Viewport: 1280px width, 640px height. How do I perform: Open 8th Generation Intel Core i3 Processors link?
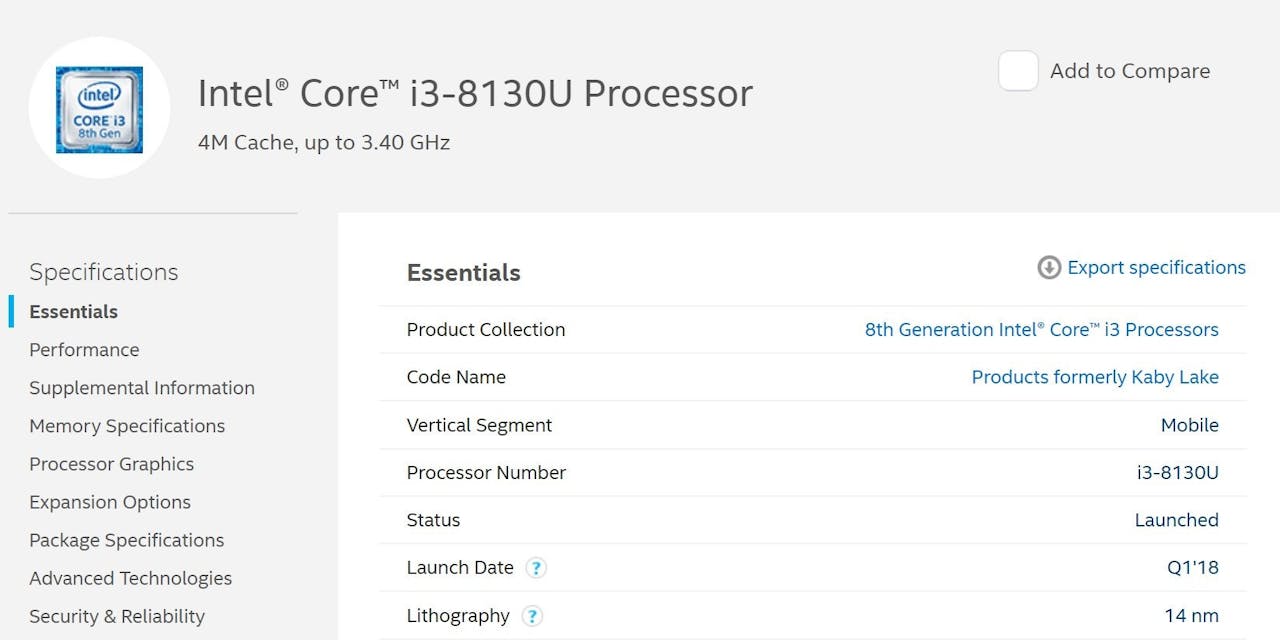(x=1041, y=330)
